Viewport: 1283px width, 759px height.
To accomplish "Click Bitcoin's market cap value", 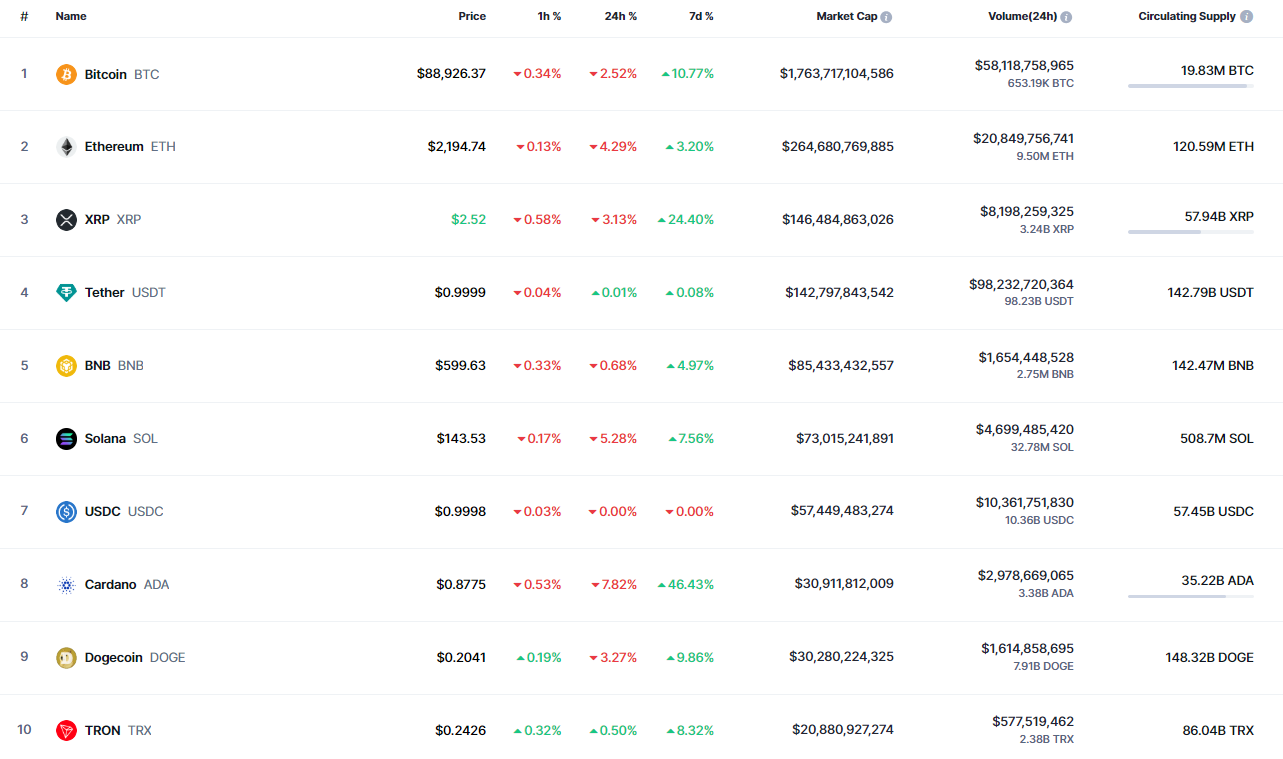I will coord(837,74).
